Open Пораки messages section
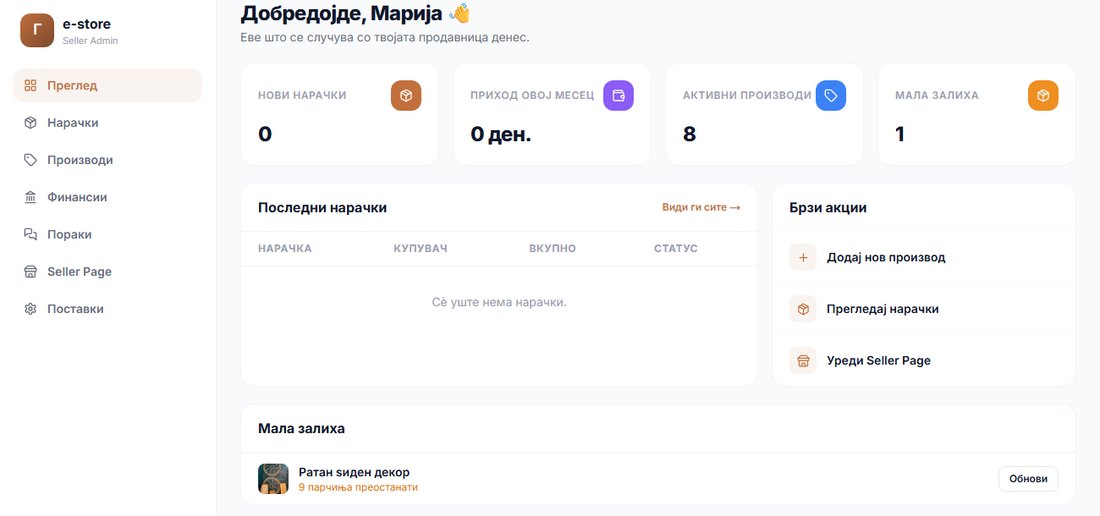 coord(108,234)
